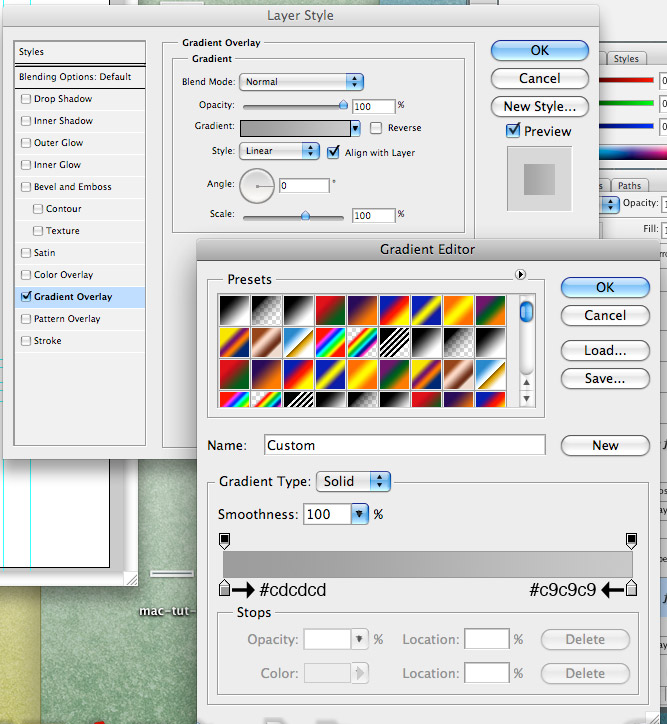This screenshot has height=724, width=667.
Task: Click the Load... button
Action: coord(605,350)
